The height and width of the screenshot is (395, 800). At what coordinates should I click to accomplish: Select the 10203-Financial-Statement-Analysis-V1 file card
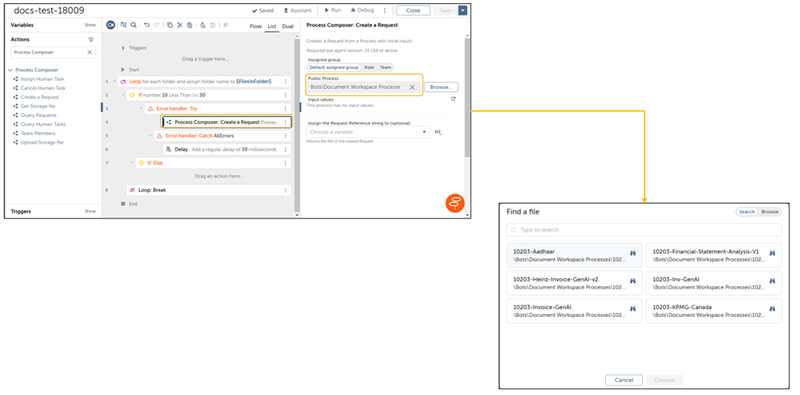714,256
